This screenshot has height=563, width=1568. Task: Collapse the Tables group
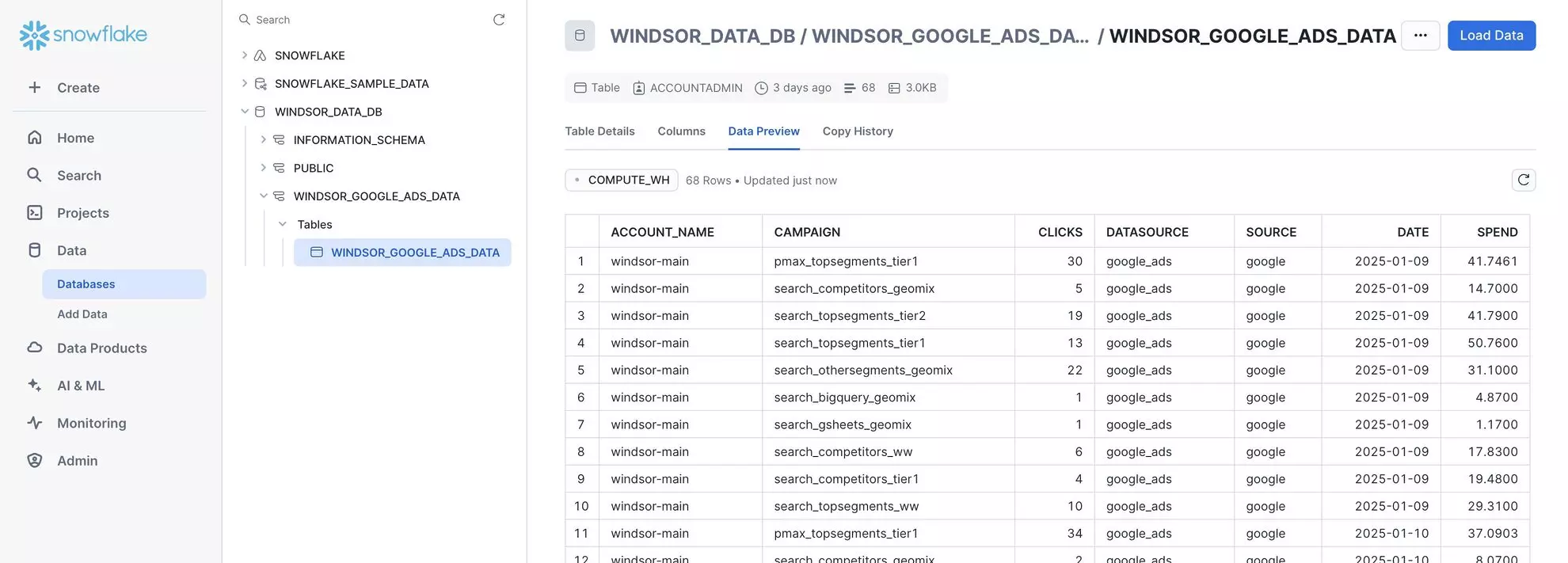(282, 224)
